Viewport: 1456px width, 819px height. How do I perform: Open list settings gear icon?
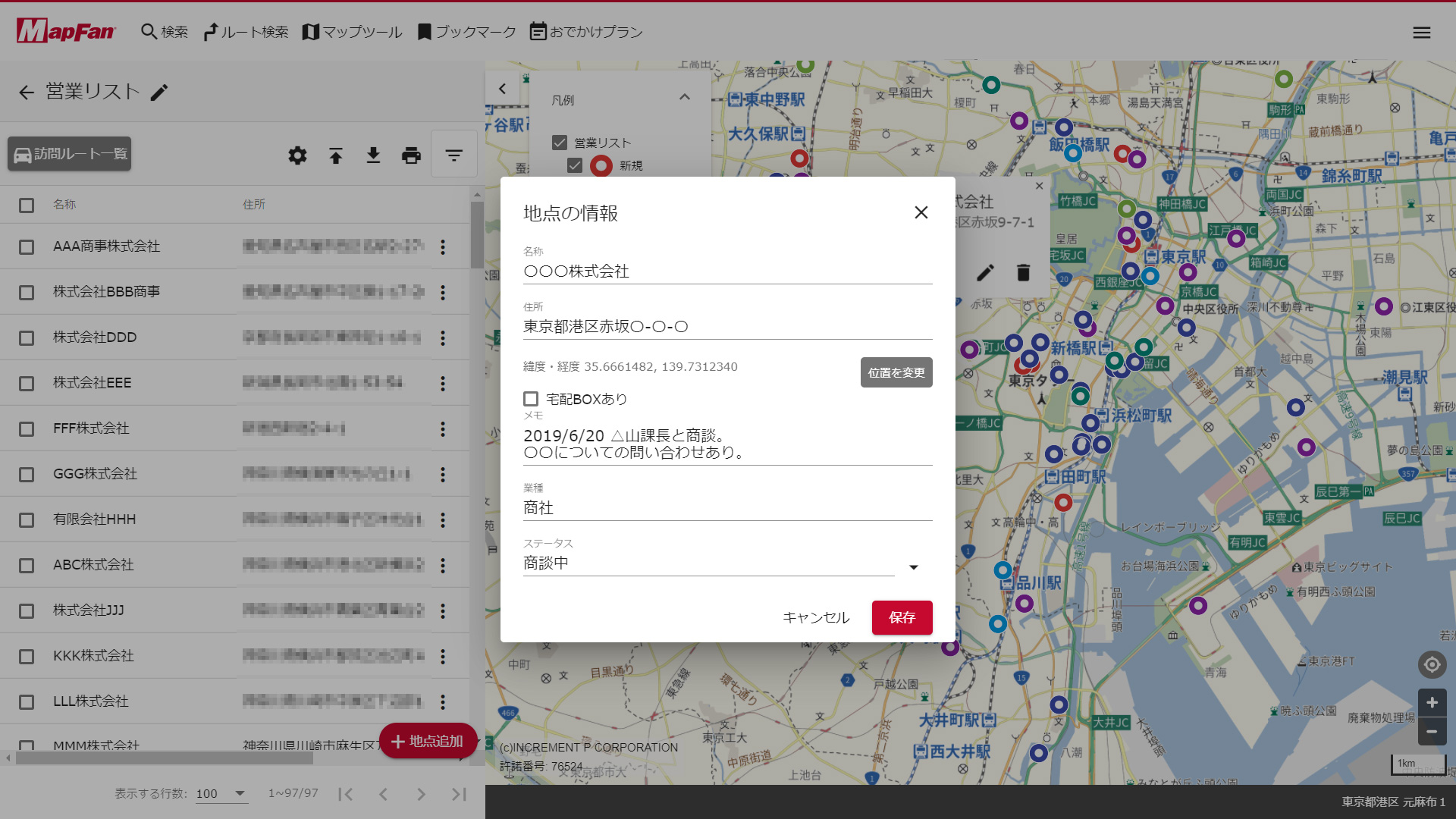click(x=298, y=155)
